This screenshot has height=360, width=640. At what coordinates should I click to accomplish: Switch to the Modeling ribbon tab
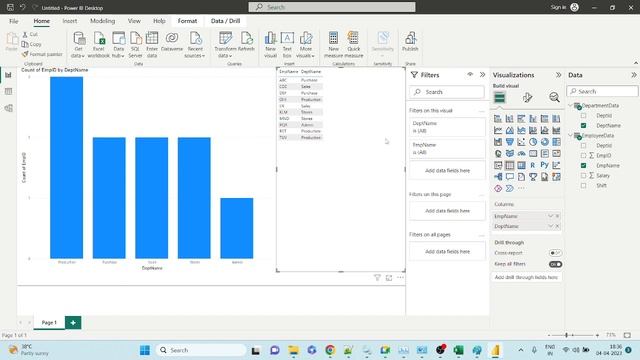click(x=102, y=21)
